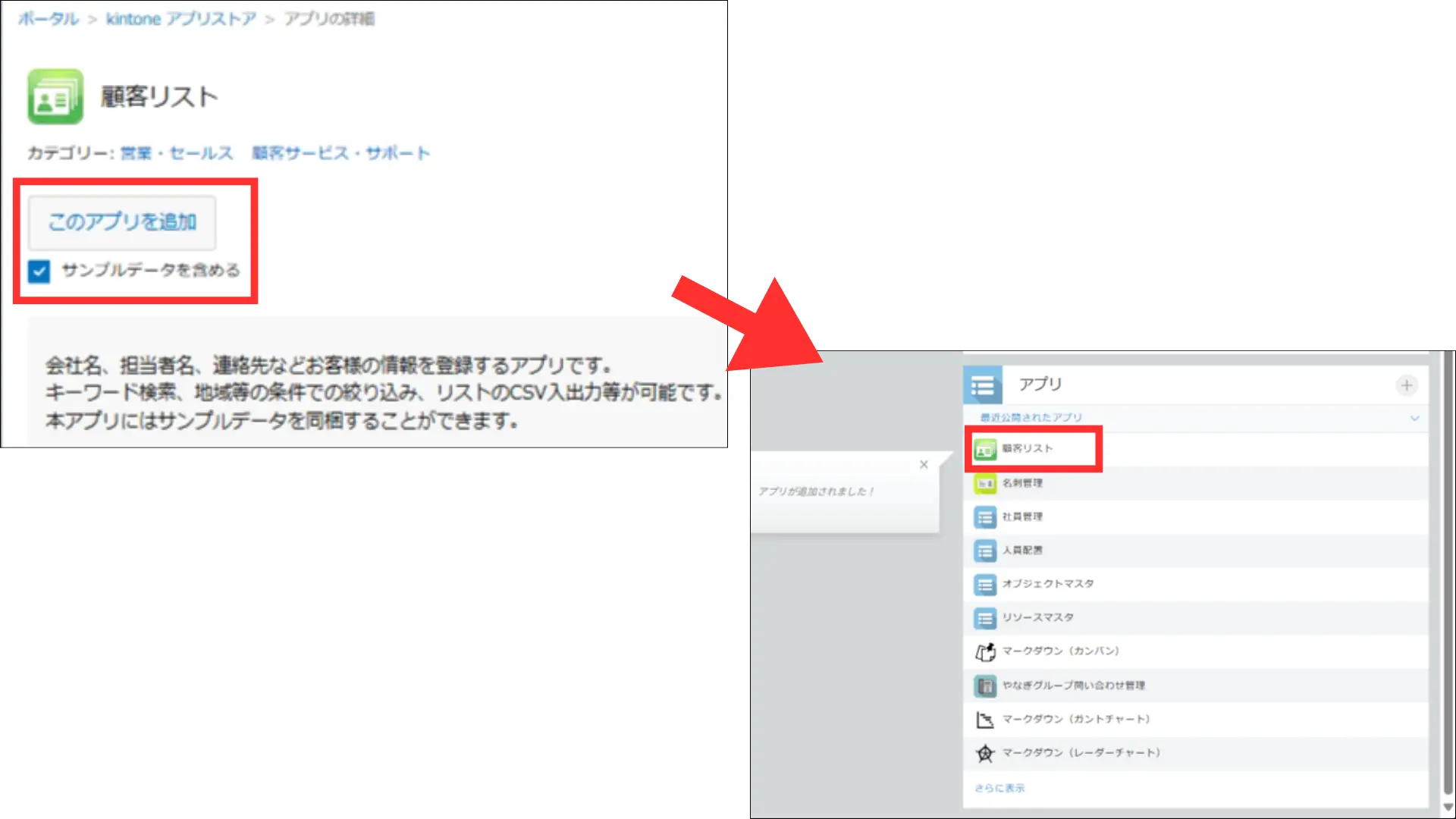Open 営業・セールス category link
Viewport: 1456px width, 819px height.
(x=176, y=153)
